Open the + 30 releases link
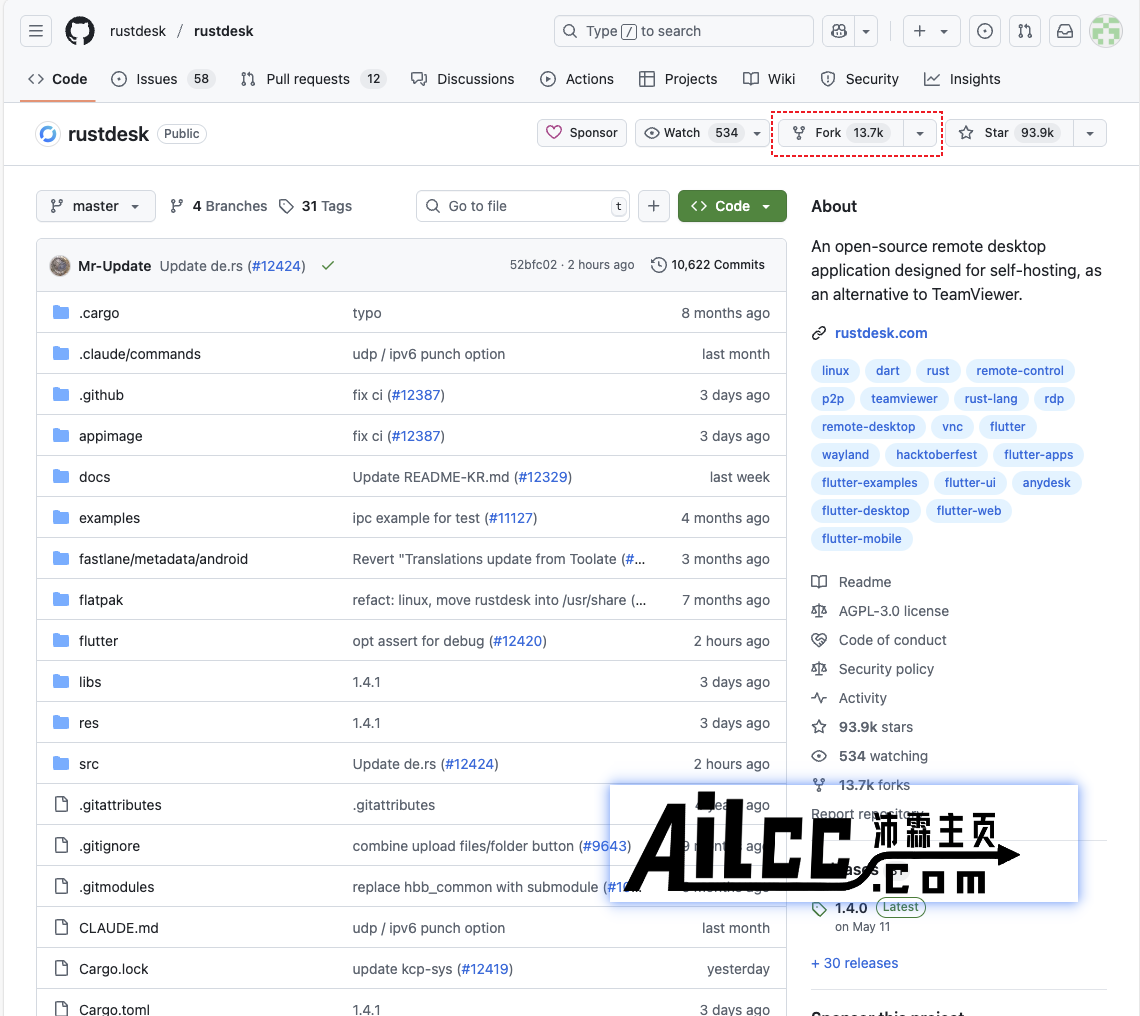Screen dimensions: 1140x1016 click(x=854, y=963)
